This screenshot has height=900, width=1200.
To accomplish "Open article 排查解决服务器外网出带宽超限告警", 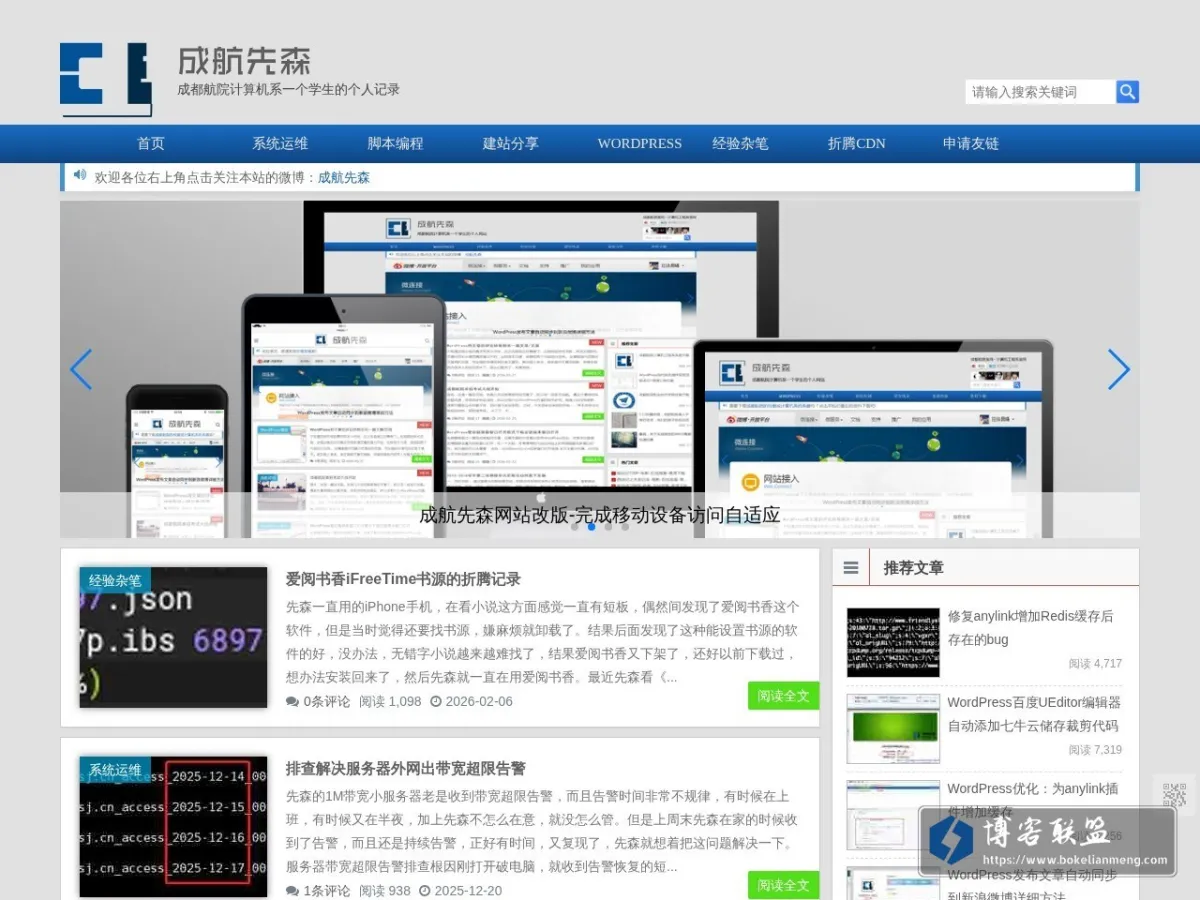I will pyautogui.click(x=405, y=768).
